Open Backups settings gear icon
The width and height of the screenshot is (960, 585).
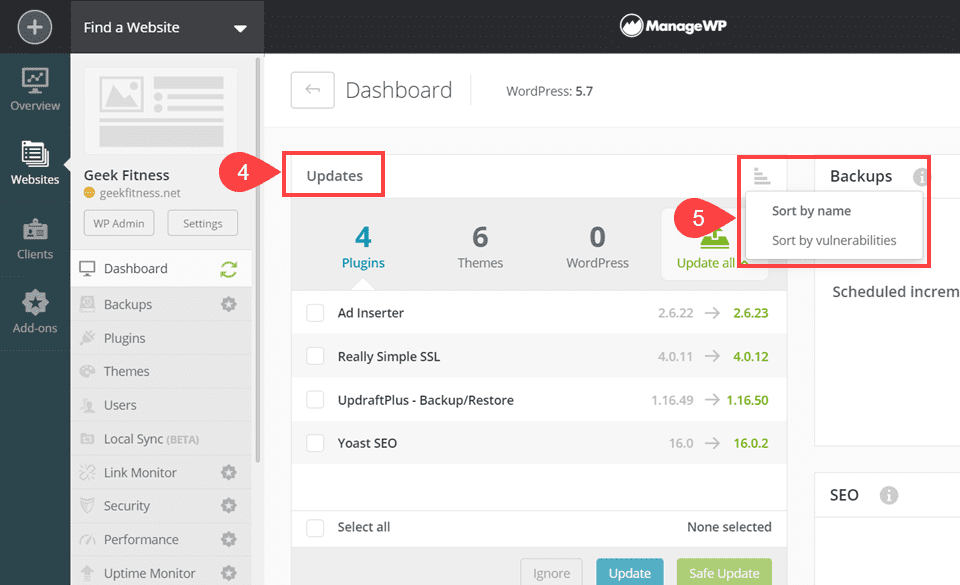[x=228, y=304]
